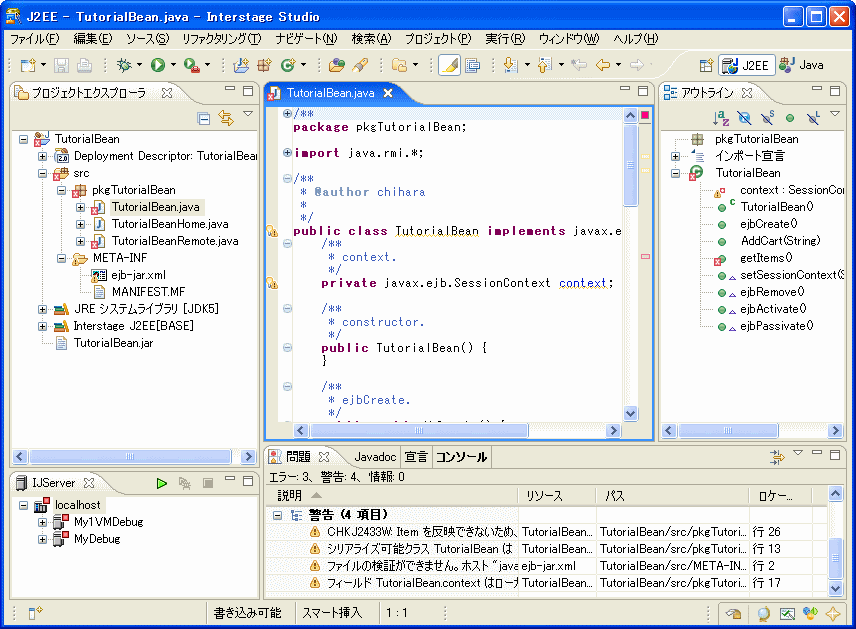Toggle Link with Editor in Project Explorer
856x629 pixels.
226,118
